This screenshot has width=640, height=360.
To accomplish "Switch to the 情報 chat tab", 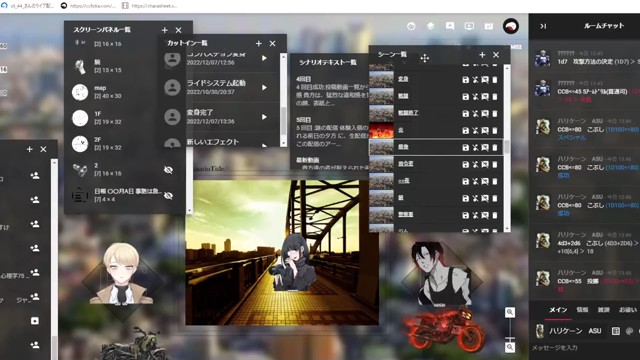I will pos(582,310).
